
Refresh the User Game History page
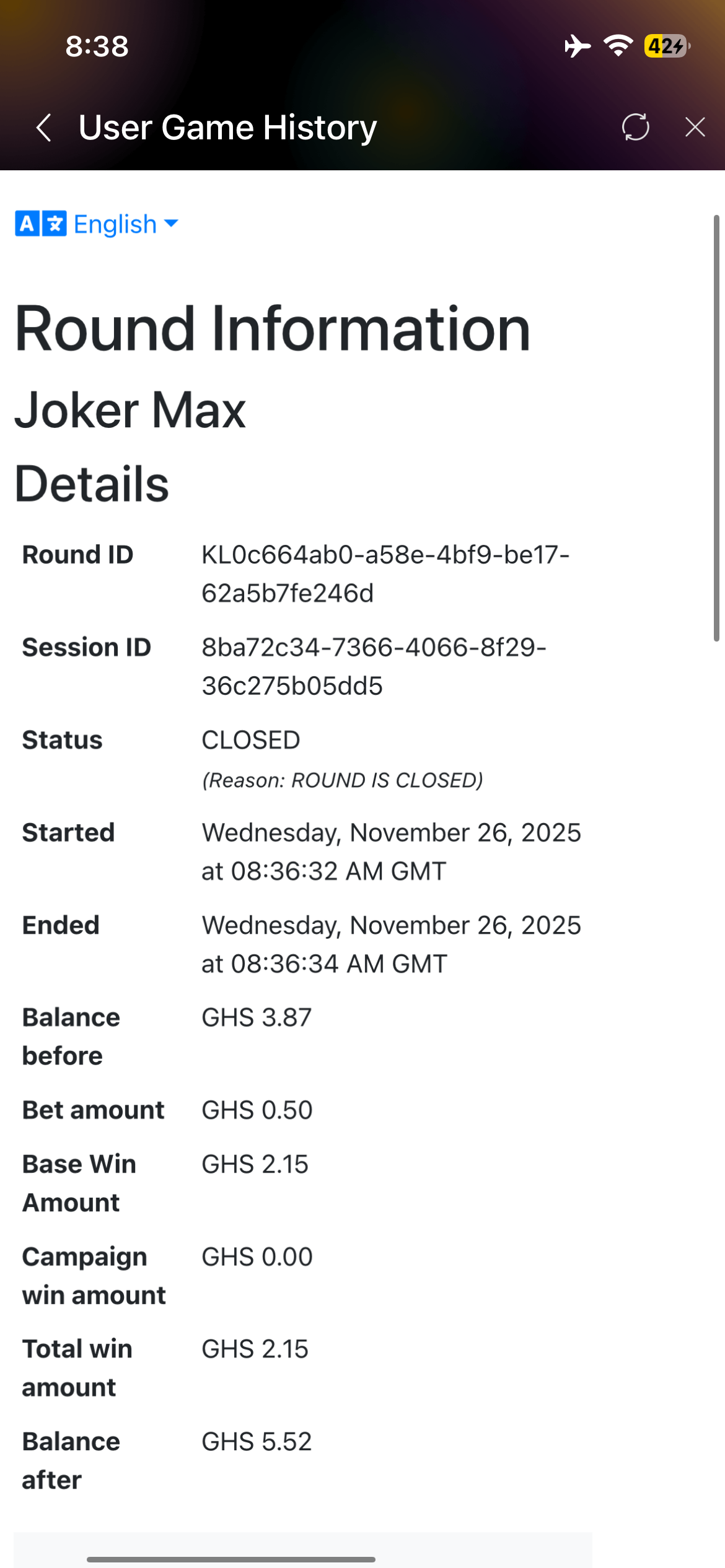click(x=635, y=127)
